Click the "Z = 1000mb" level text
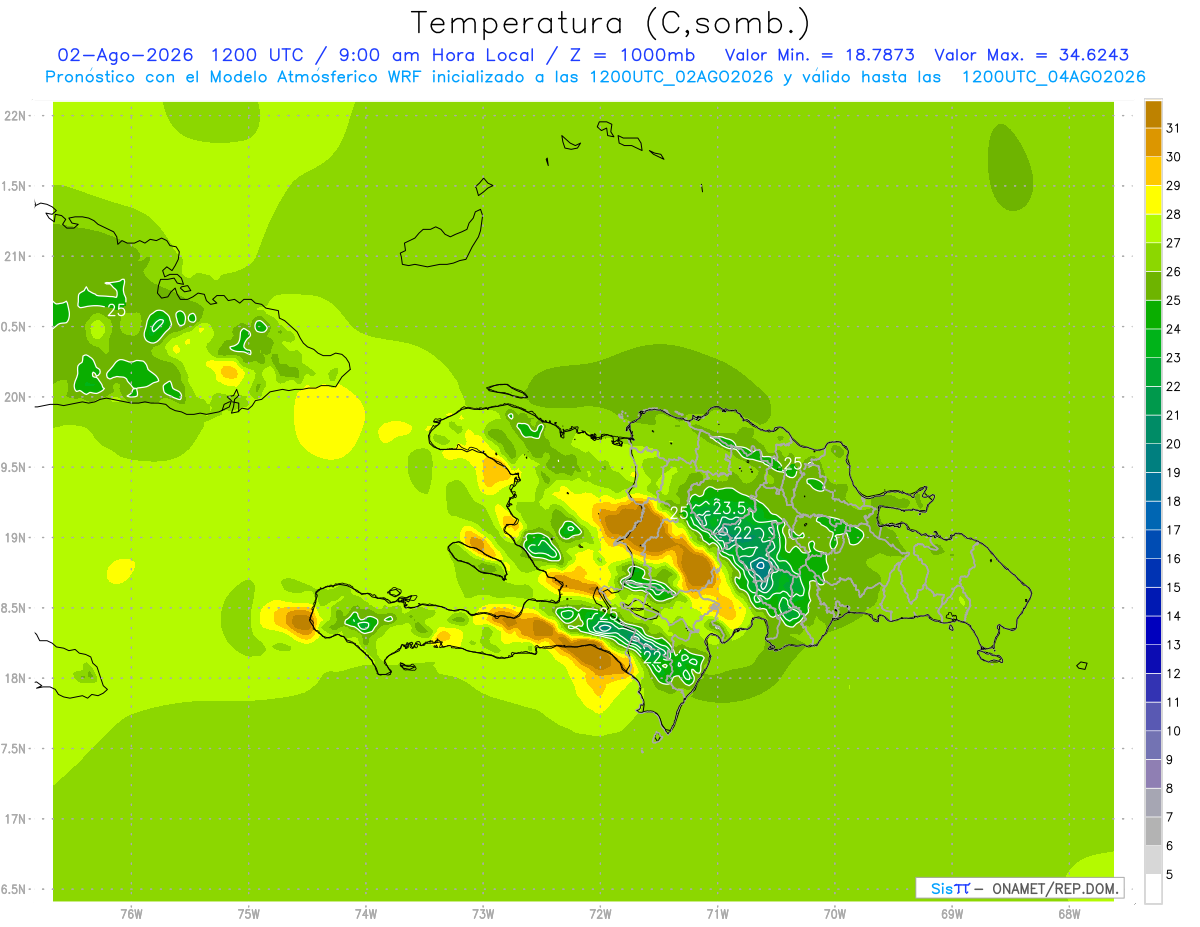 [631, 55]
